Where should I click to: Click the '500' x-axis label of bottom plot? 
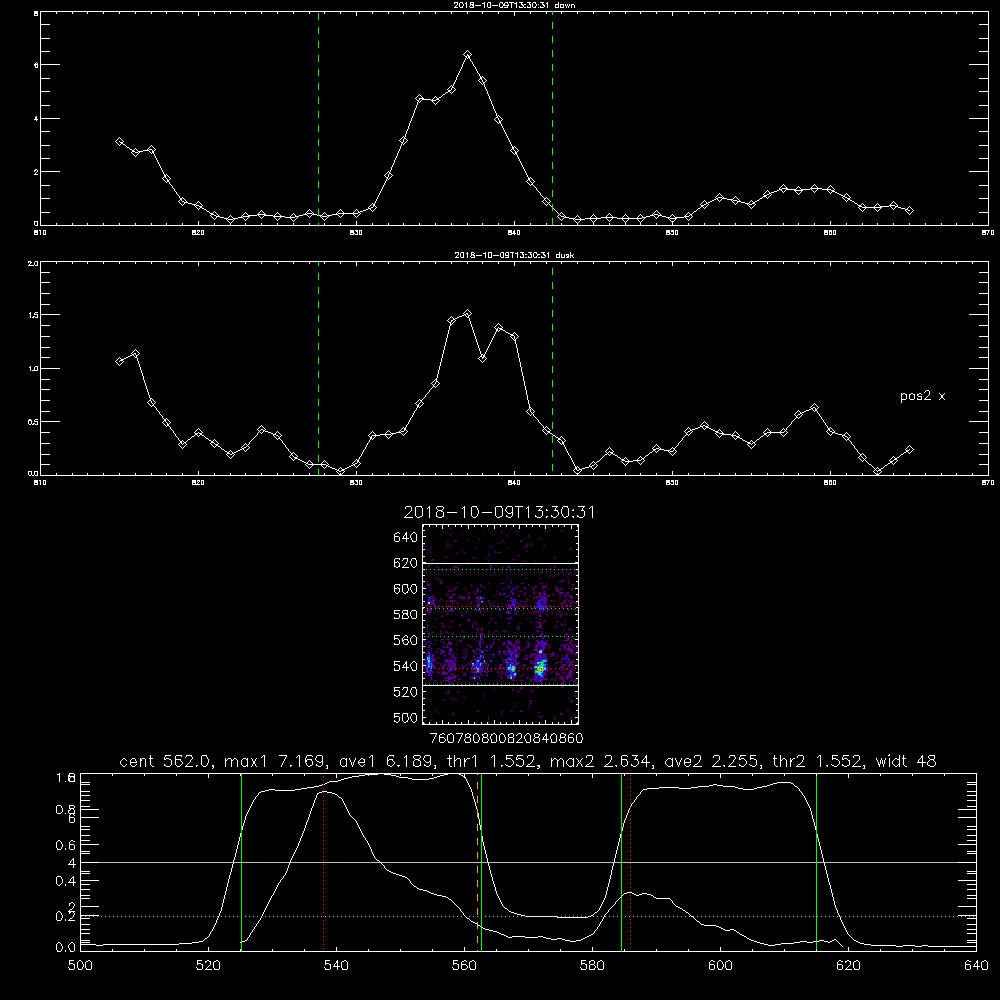80,965
